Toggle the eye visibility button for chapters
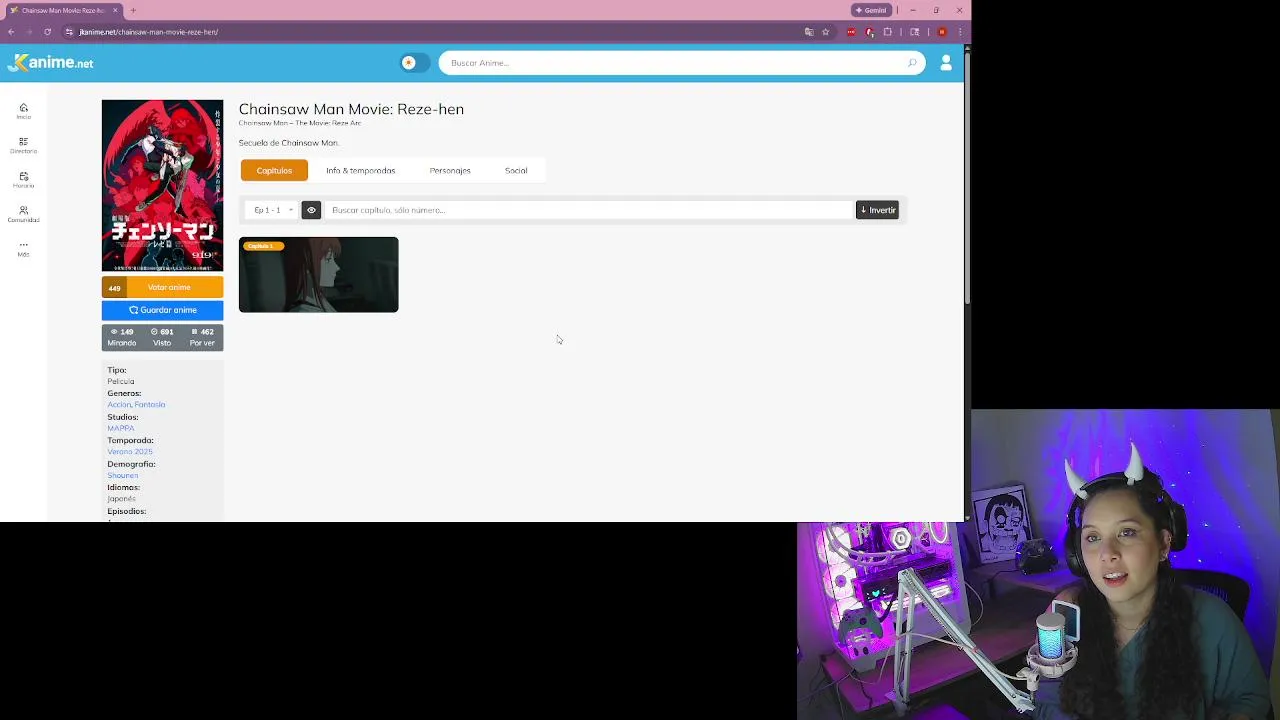The image size is (1280, 720). click(311, 210)
